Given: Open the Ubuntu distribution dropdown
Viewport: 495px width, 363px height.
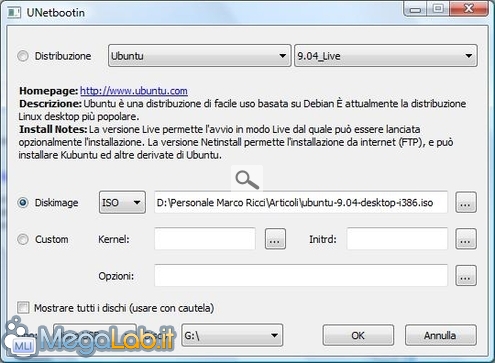Looking at the screenshot, I should click(199, 56).
